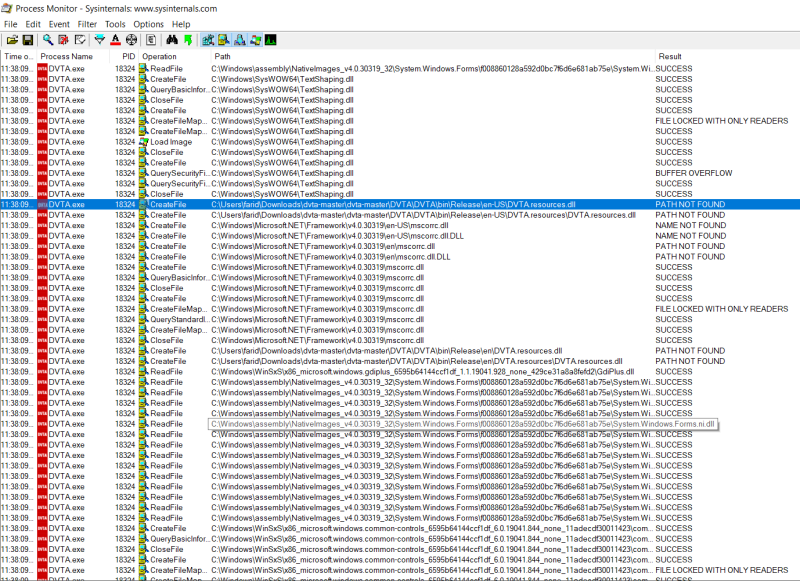Toggle Show File System Activity
Image resolution: width=800 pixels, height=581 pixels.
tap(223, 40)
